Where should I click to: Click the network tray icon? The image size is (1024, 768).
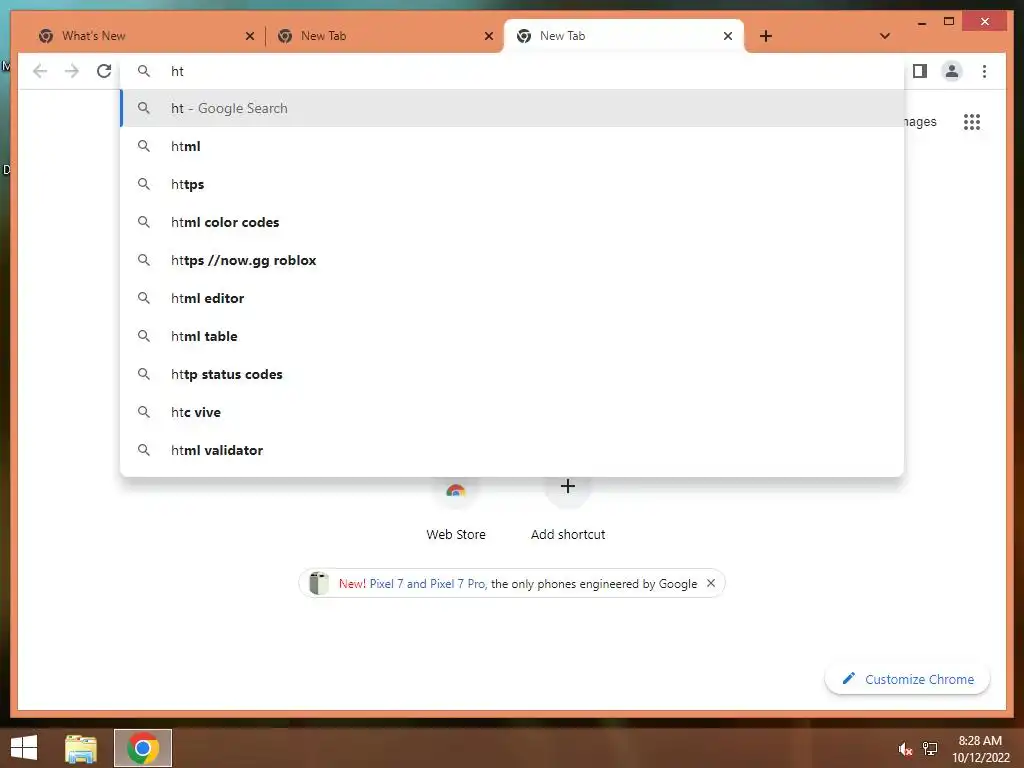(930, 748)
